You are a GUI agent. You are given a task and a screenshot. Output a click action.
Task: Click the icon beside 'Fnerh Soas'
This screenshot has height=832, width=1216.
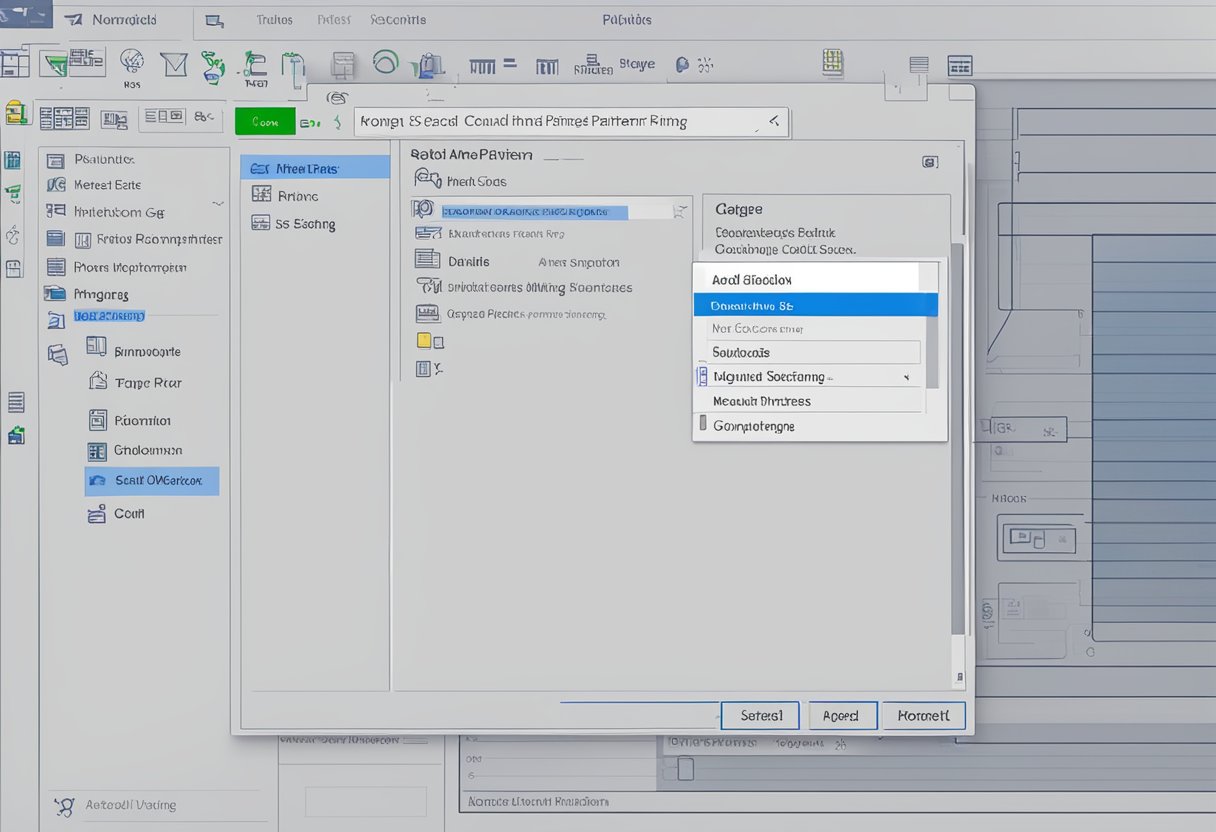427,180
